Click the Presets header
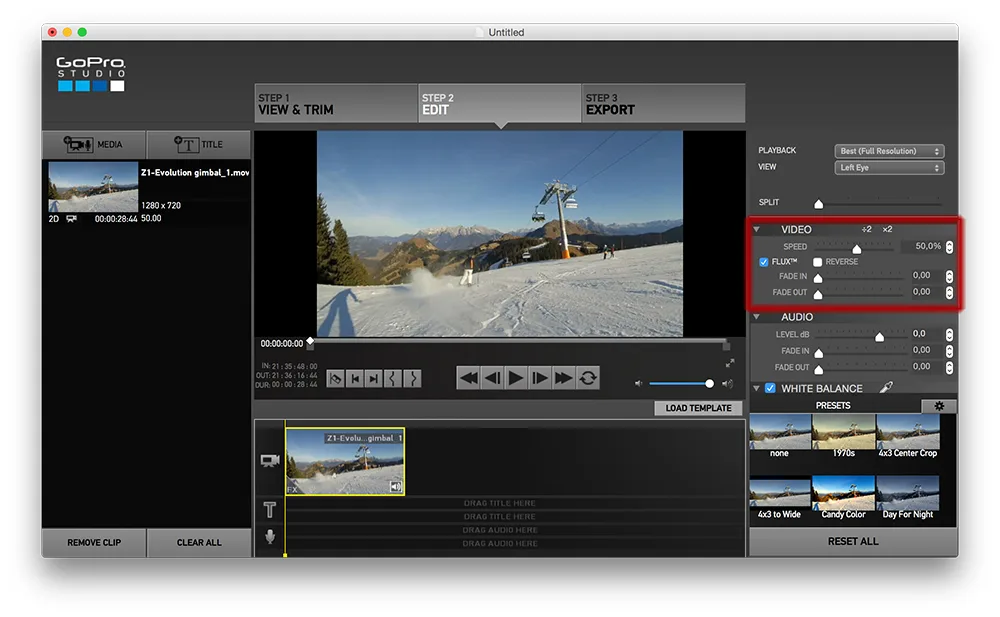 pos(833,406)
